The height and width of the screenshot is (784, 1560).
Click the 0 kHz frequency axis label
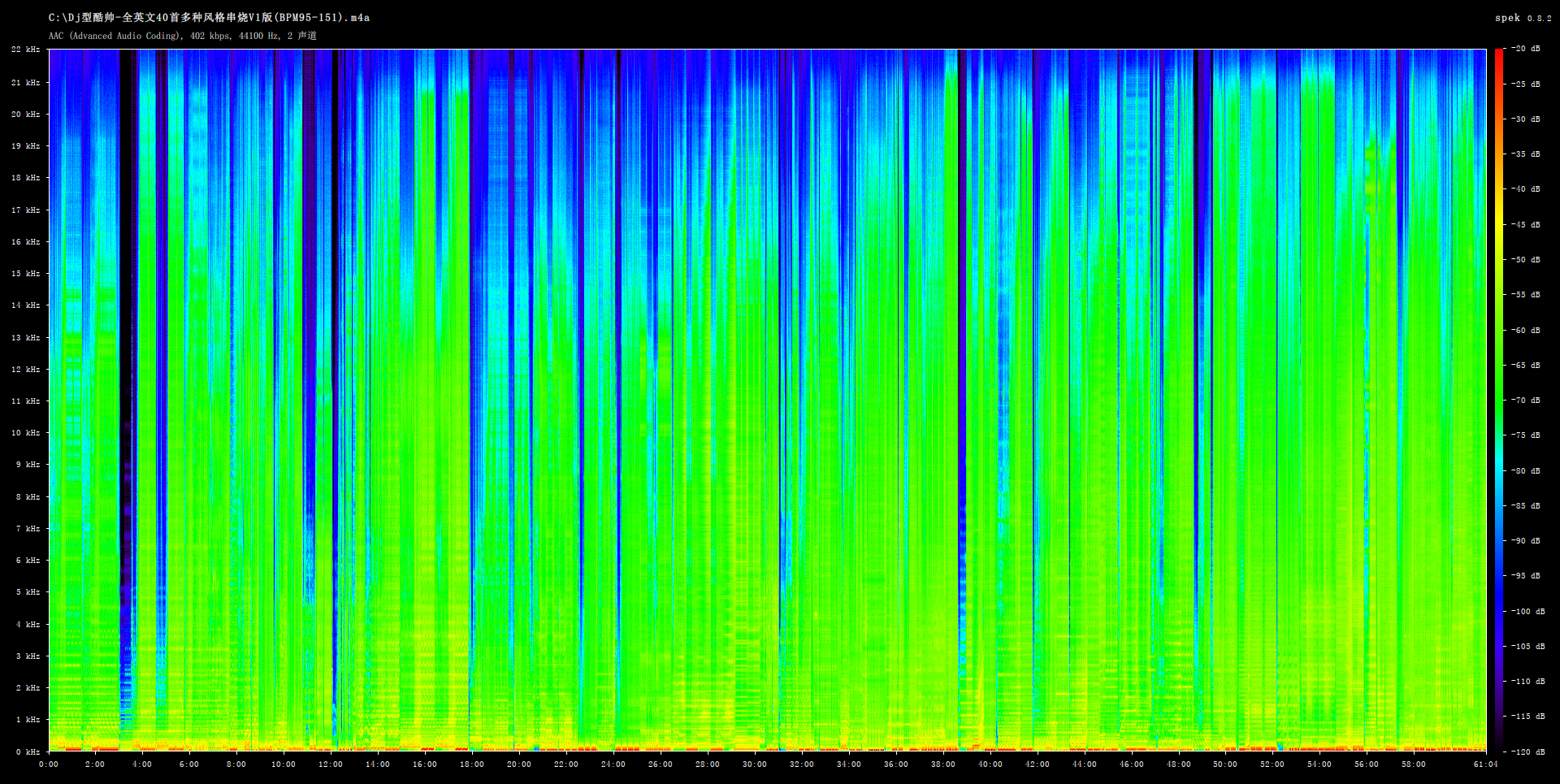coord(28,752)
